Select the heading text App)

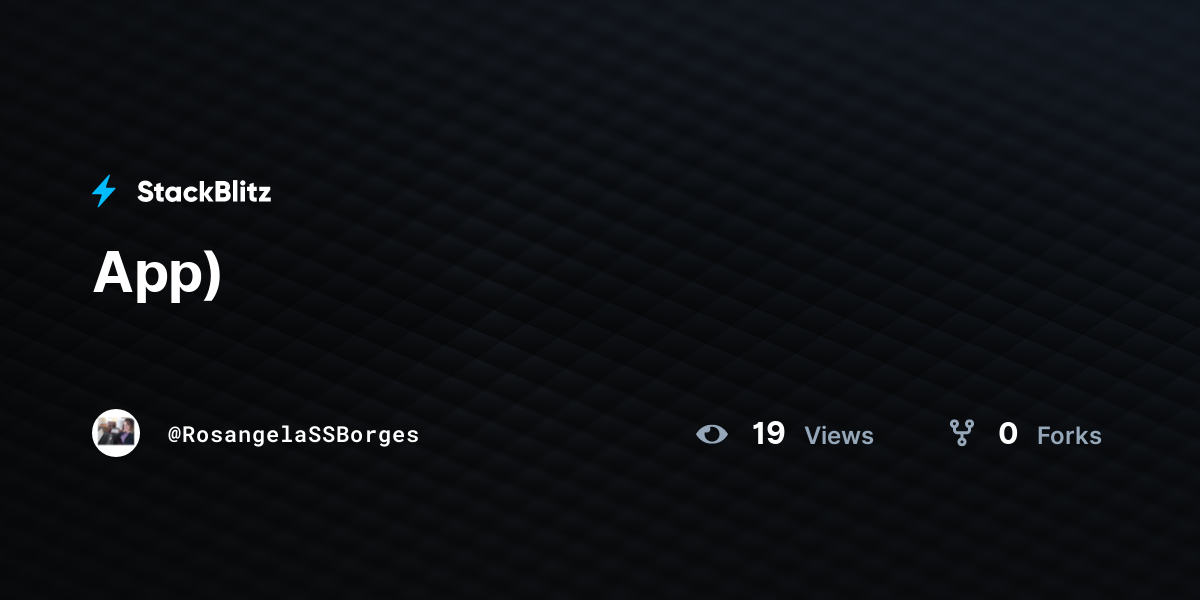(157, 273)
